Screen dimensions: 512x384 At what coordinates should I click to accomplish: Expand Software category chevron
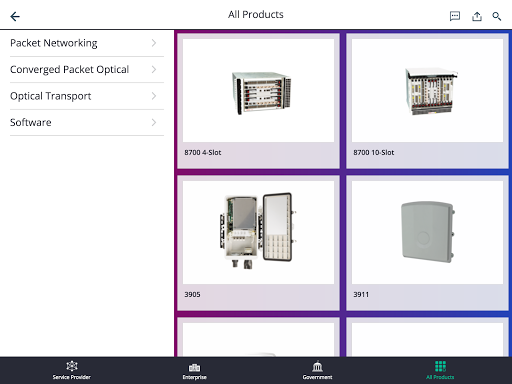point(154,122)
